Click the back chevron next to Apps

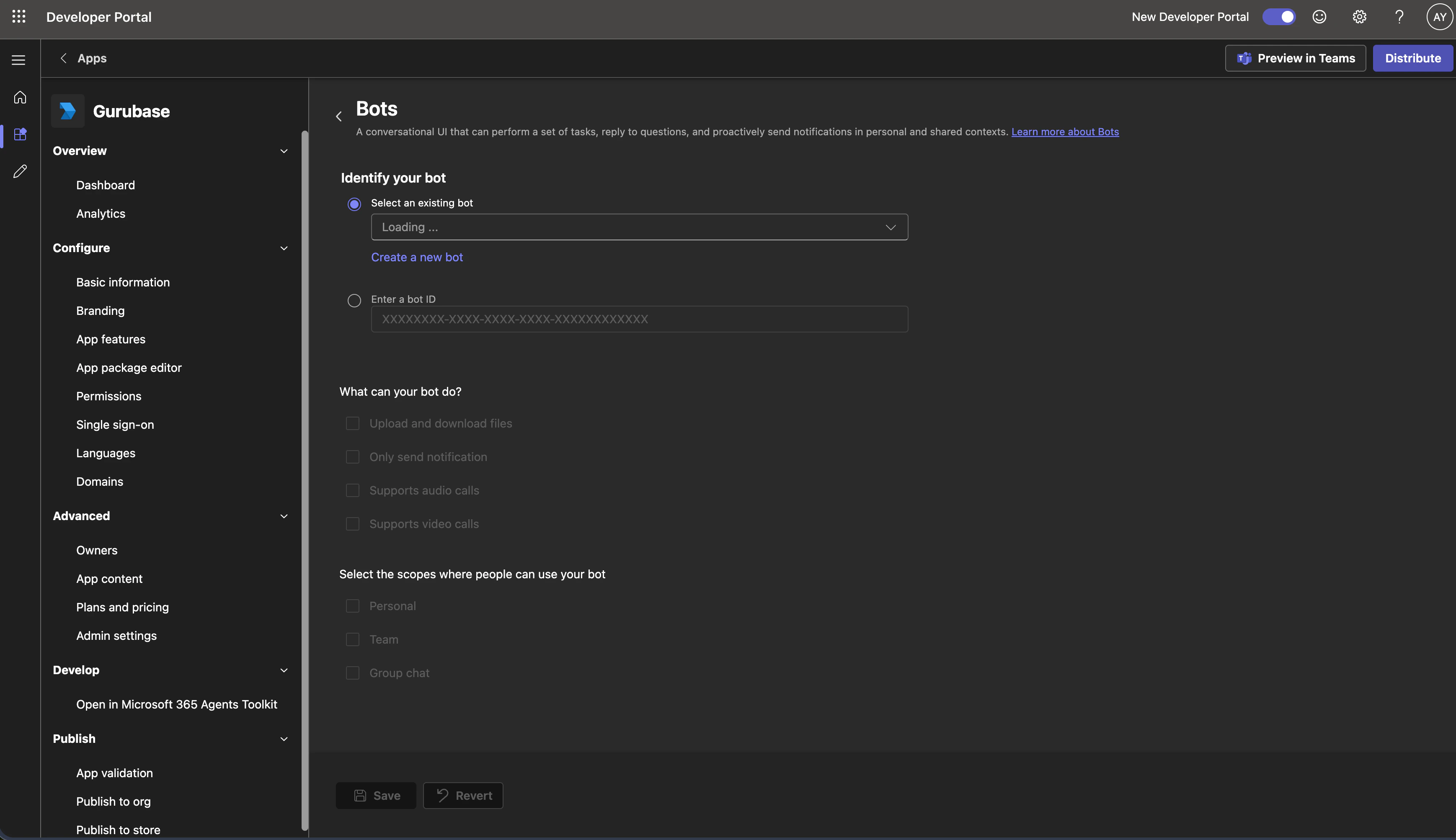tap(64, 58)
